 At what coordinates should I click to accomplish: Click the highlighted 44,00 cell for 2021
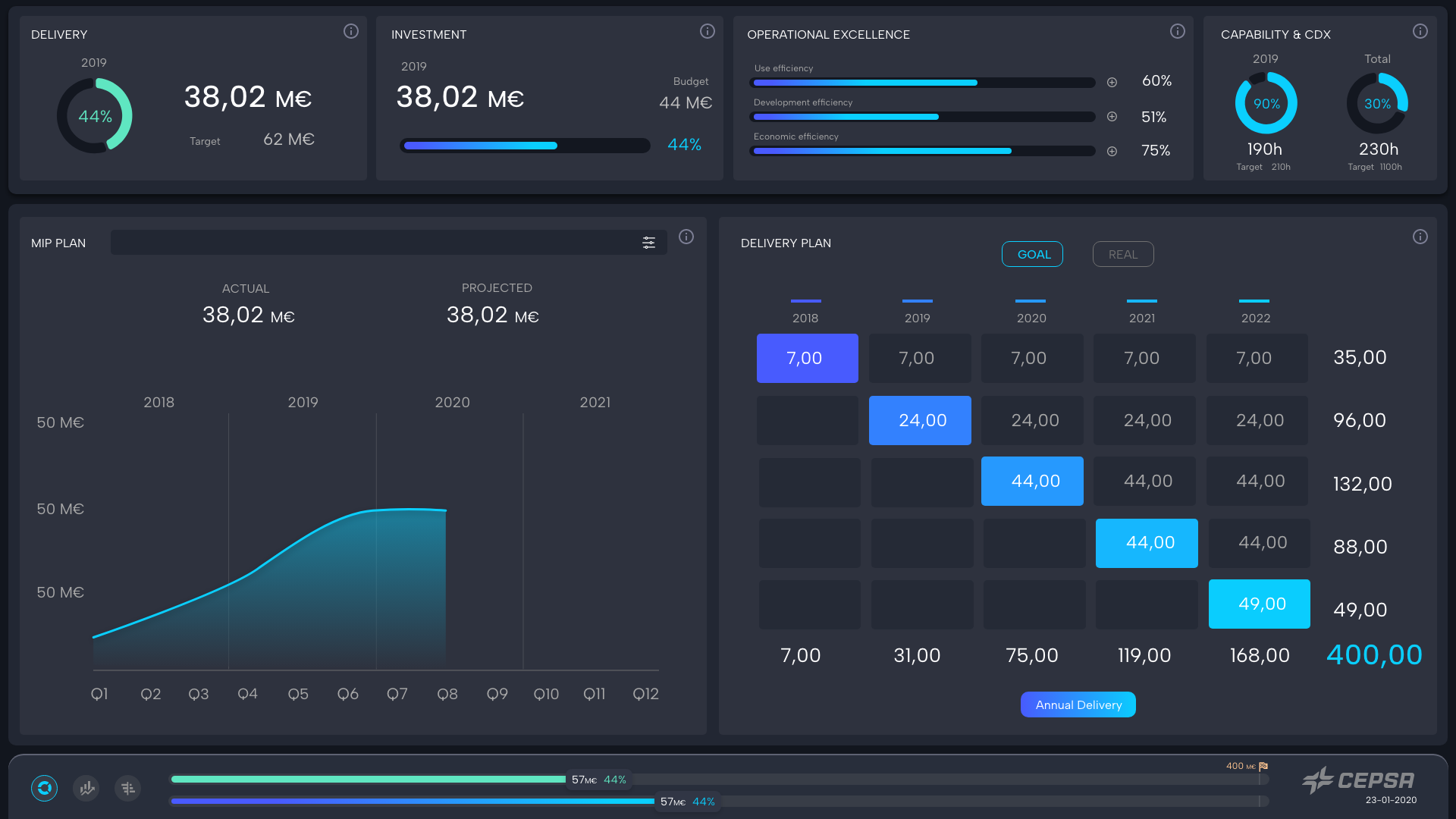(x=1147, y=543)
